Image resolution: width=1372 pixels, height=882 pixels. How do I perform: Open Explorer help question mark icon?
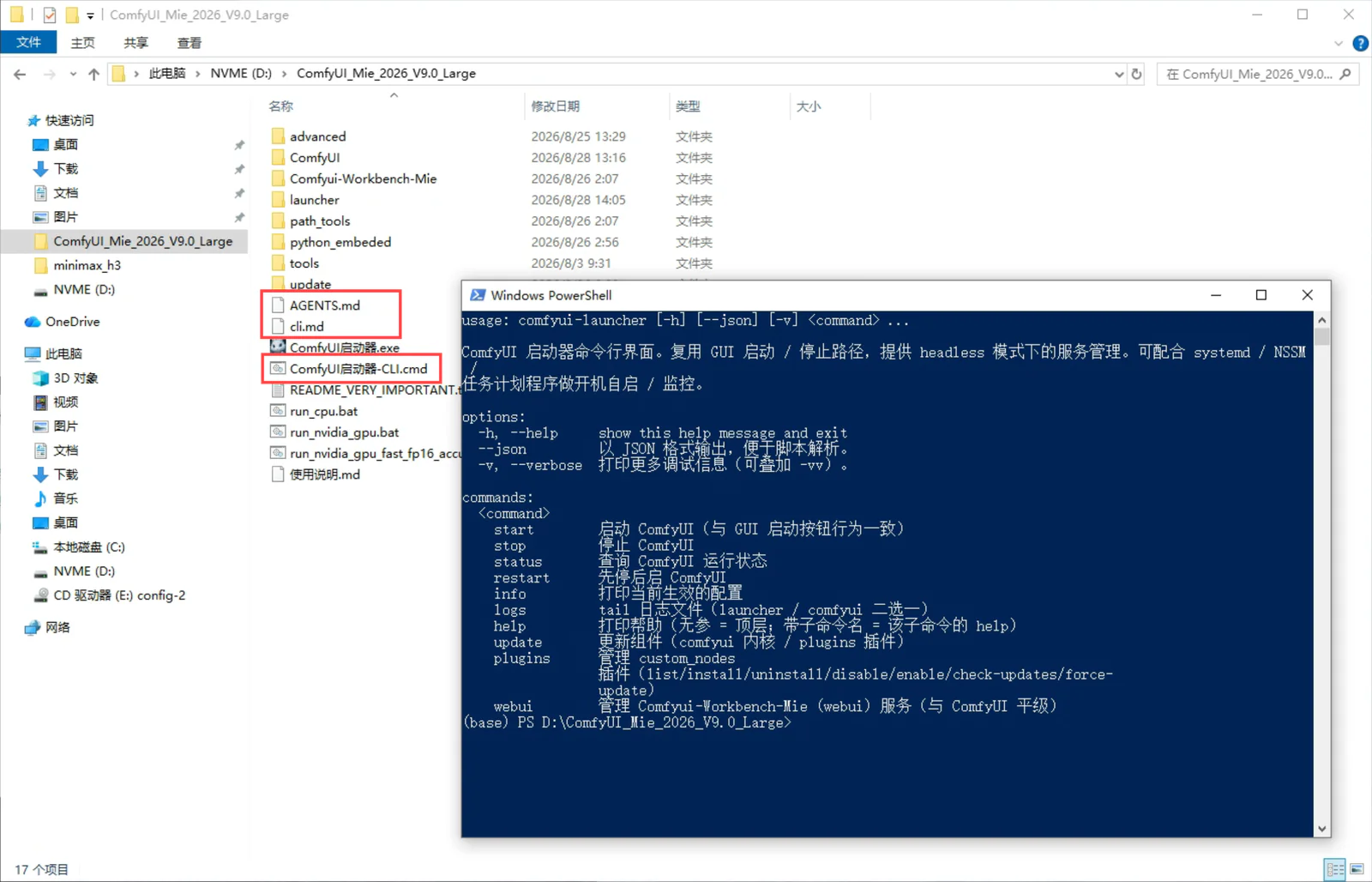coord(1360,43)
